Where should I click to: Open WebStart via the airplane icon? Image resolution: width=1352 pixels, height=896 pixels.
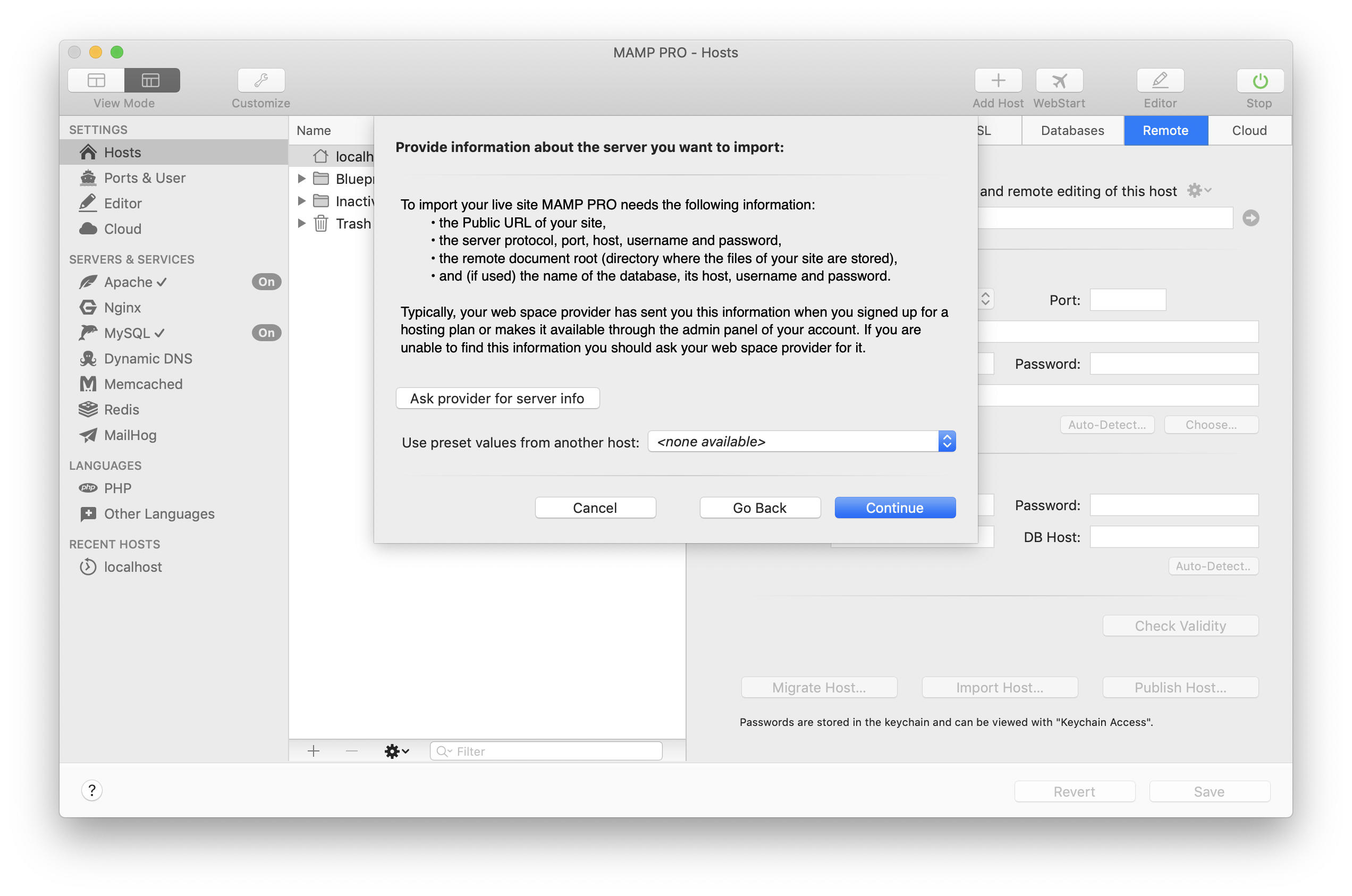(x=1058, y=81)
